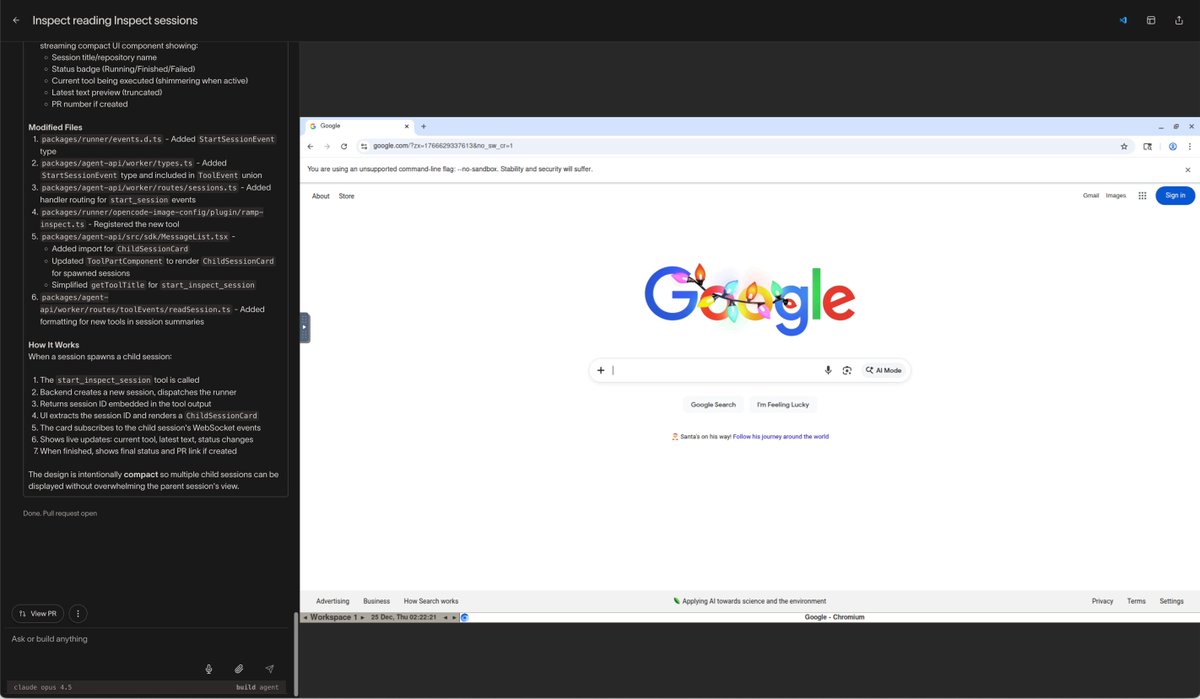1200x699 pixels.
Task: Switch to next workspace arrow beside Workspace 1
Action: pos(362,617)
